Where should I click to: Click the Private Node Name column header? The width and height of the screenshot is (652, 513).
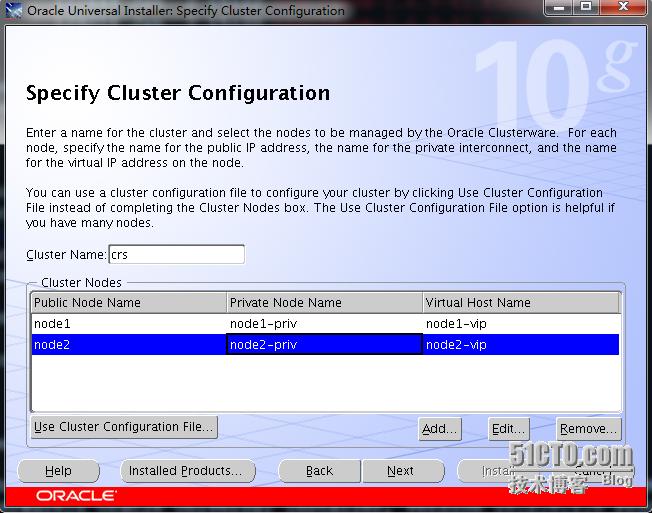click(324, 303)
